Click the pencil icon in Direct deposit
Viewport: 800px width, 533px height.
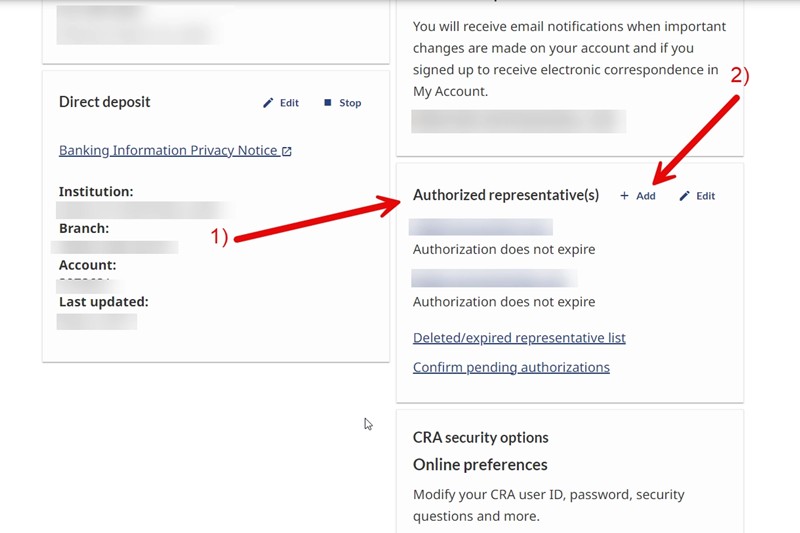tap(268, 103)
